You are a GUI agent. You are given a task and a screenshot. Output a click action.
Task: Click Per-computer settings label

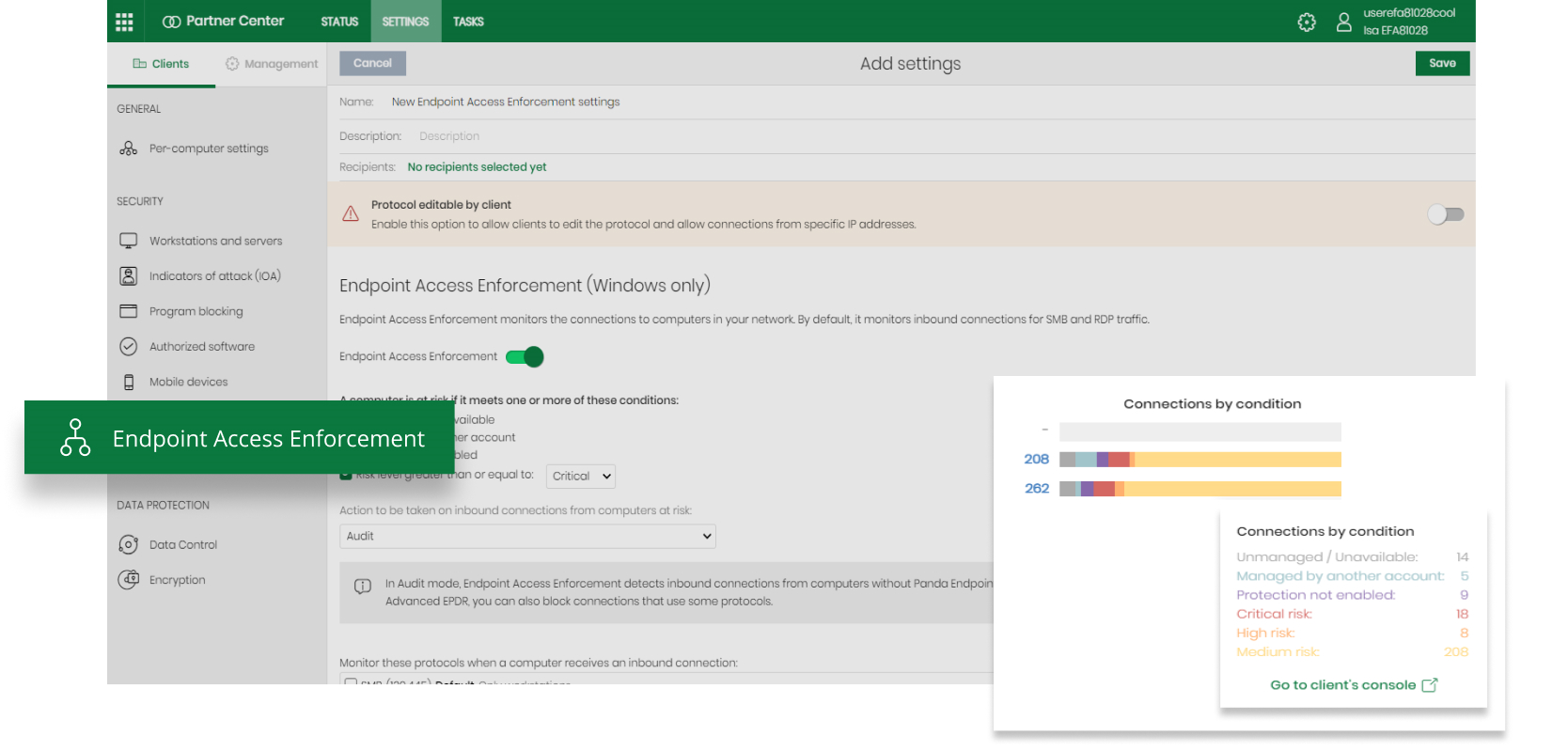point(209,149)
